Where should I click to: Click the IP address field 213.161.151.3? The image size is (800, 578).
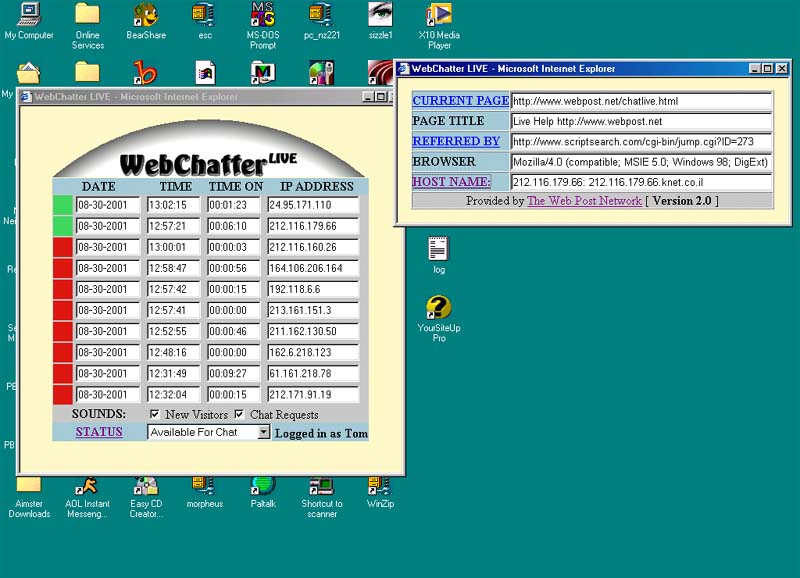click(313, 310)
